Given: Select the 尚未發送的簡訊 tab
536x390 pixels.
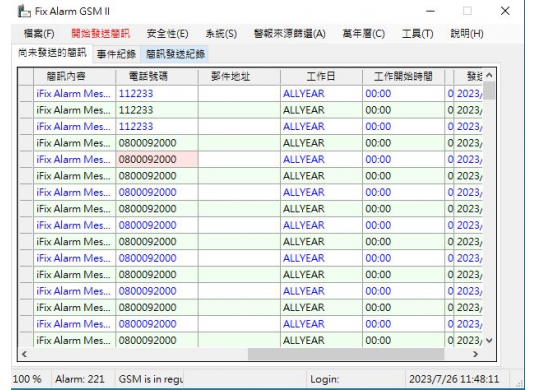Looking at the screenshot, I should 52,53.
